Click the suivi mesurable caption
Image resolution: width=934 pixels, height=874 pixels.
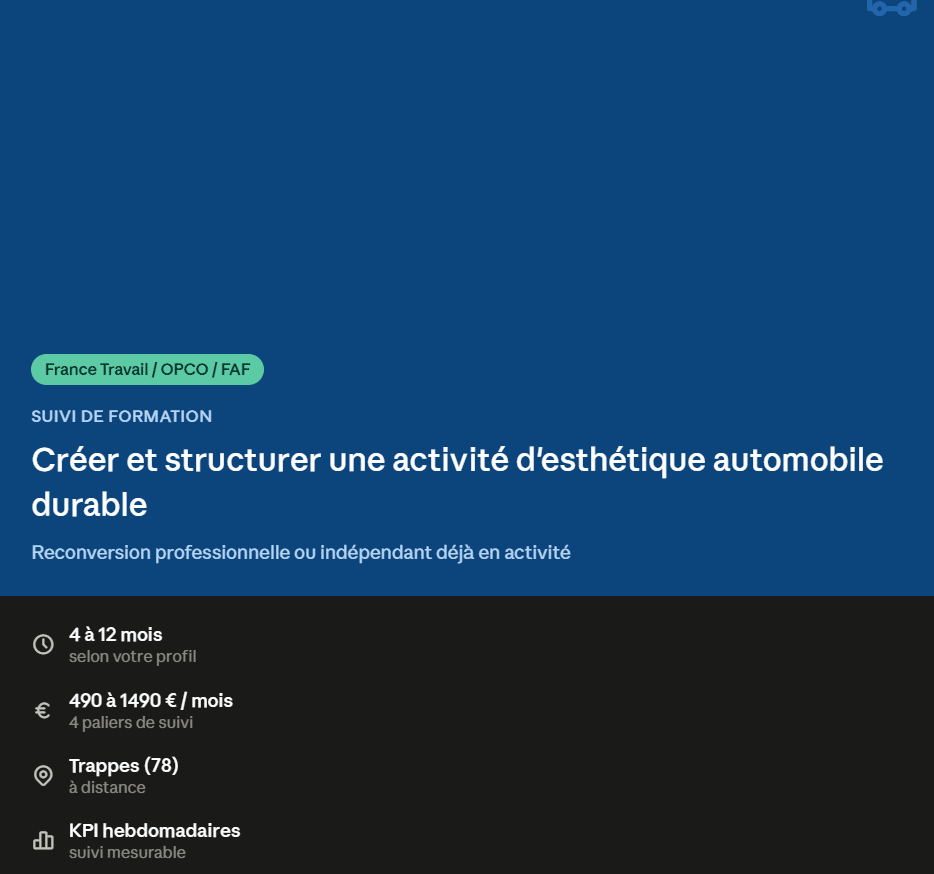pyautogui.click(x=127, y=853)
